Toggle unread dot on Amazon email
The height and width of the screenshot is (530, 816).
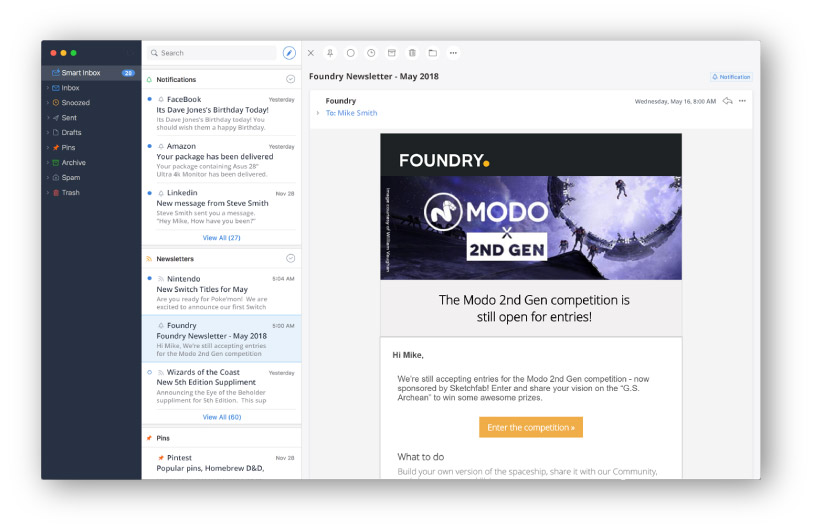click(x=149, y=146)
